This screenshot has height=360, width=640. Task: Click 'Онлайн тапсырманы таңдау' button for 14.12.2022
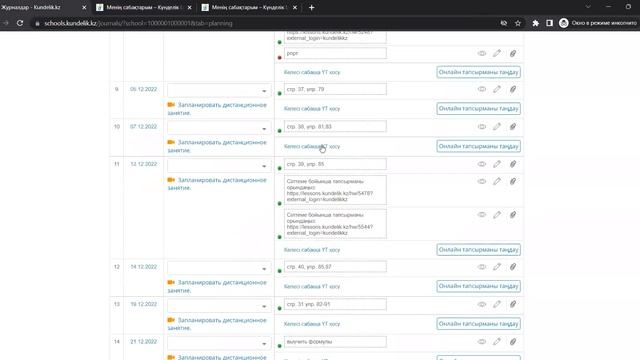point(478,286)
